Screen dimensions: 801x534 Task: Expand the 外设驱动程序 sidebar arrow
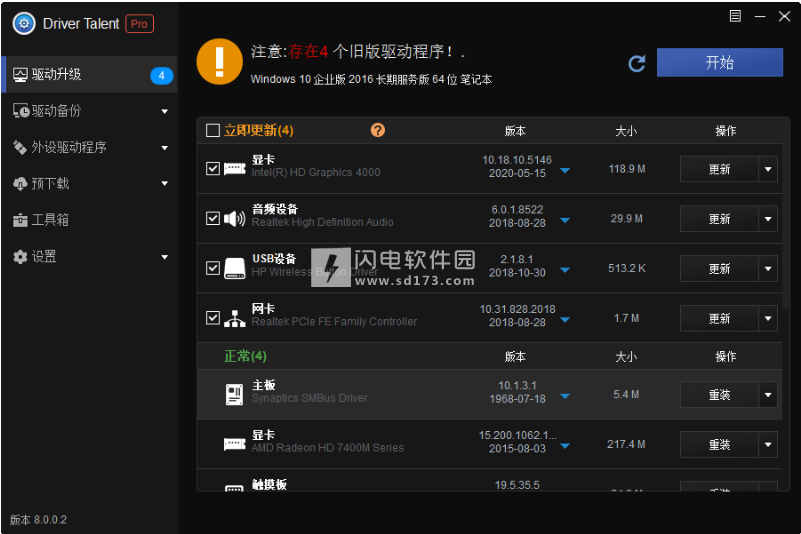(x=164, y=148)
